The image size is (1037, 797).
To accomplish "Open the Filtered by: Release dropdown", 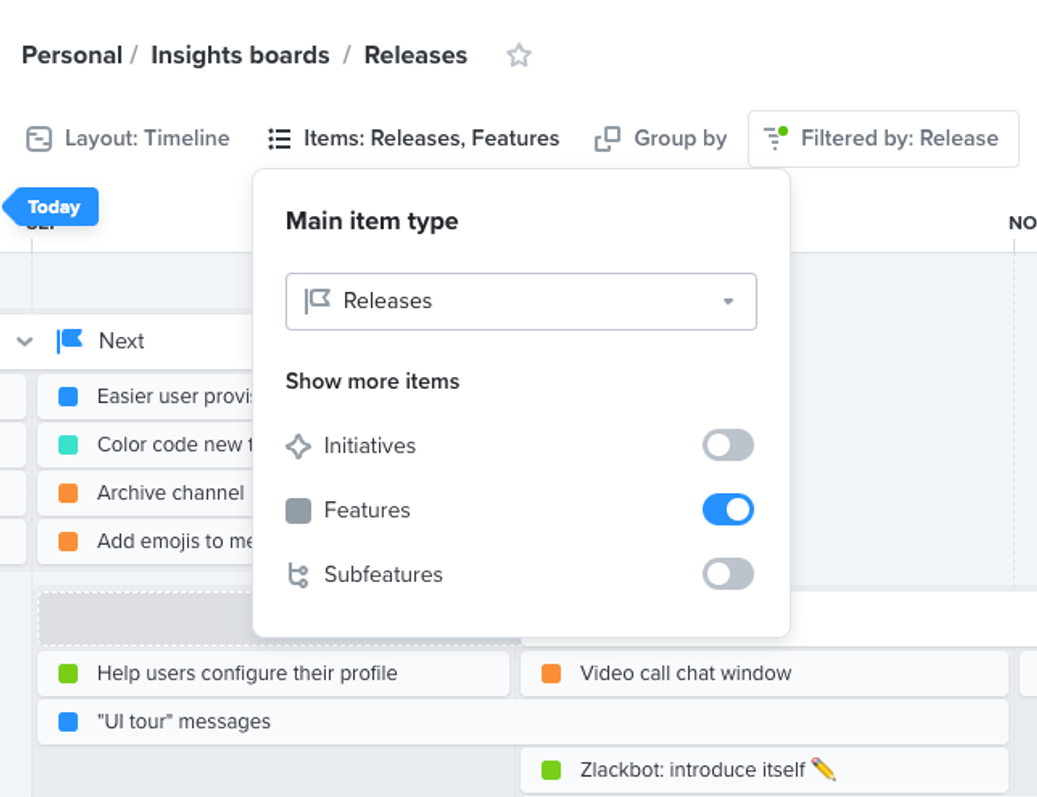I will [883, 139].
